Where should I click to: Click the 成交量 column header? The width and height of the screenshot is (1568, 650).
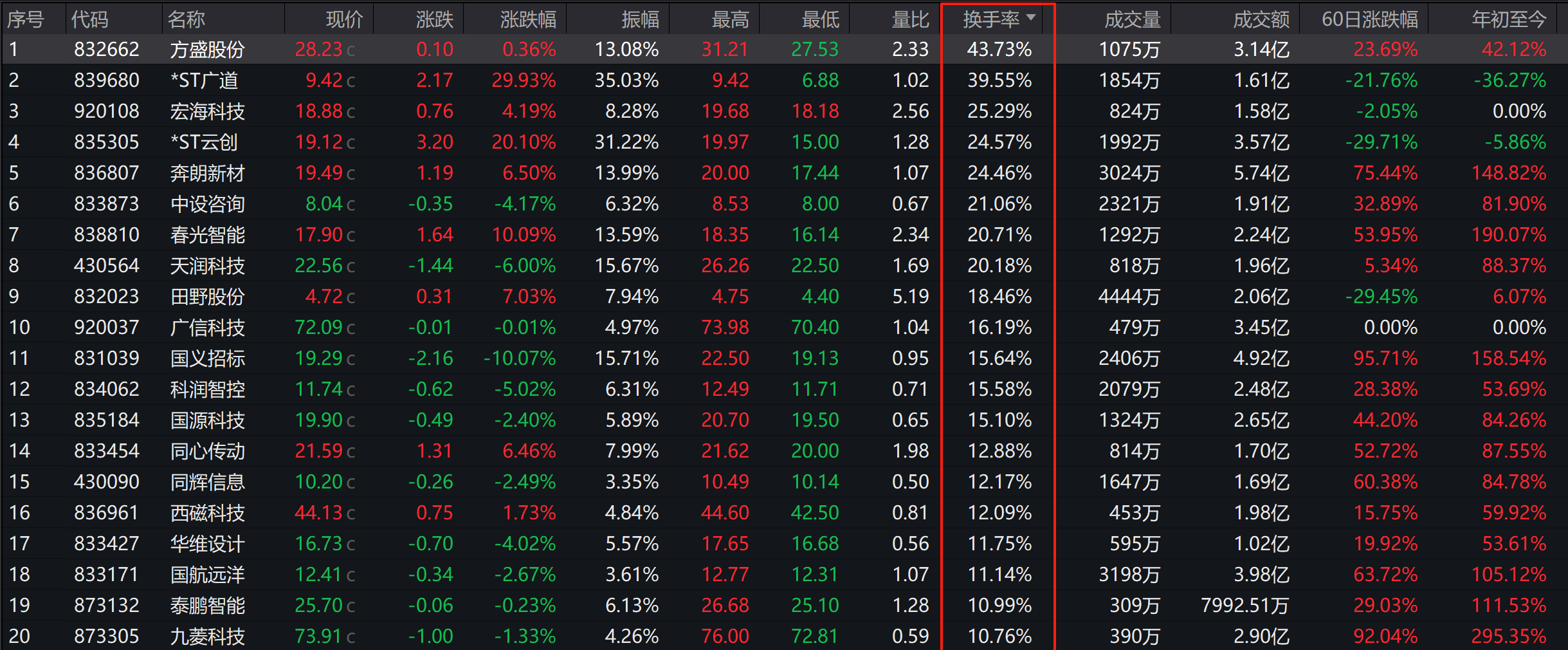pos(1132,19)
